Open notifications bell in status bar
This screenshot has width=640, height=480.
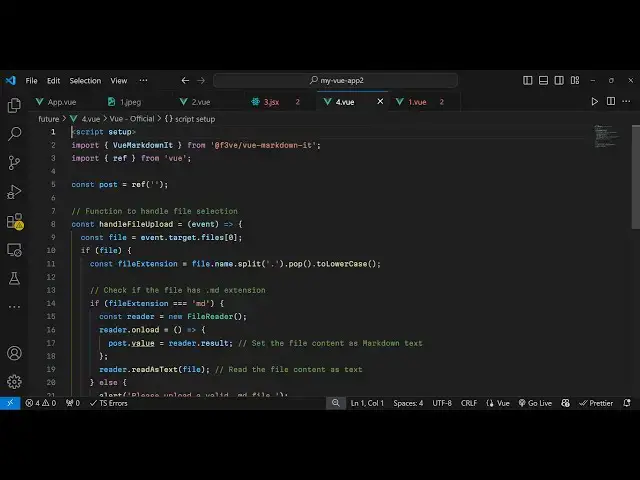point(627,403)
